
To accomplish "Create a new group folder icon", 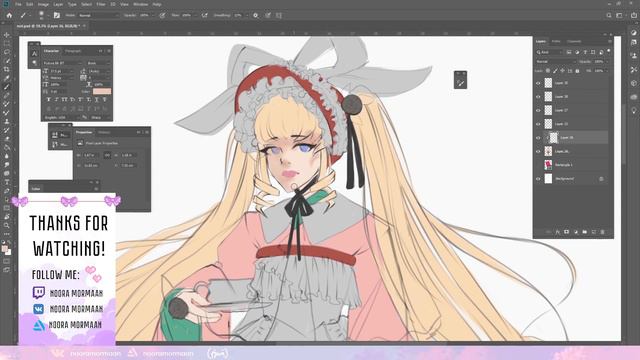I will (584, 232).
